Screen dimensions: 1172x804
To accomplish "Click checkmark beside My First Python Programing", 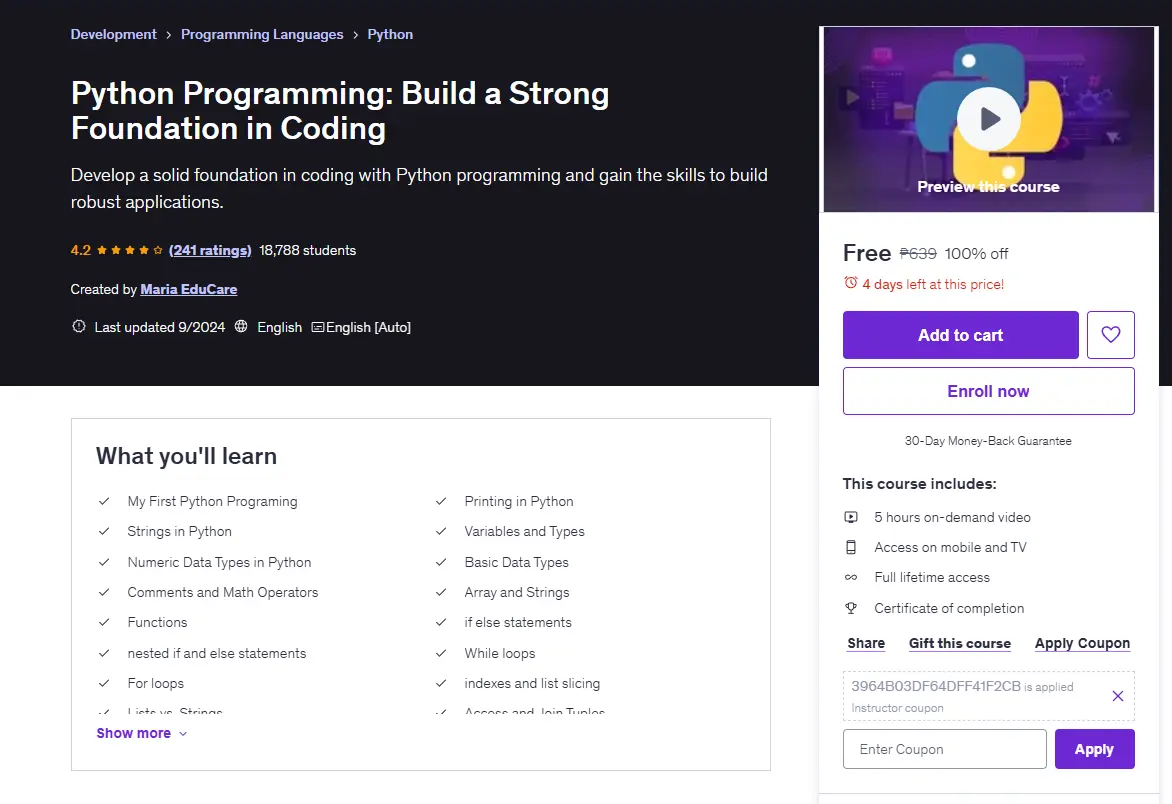I will (x=104, y=501).
